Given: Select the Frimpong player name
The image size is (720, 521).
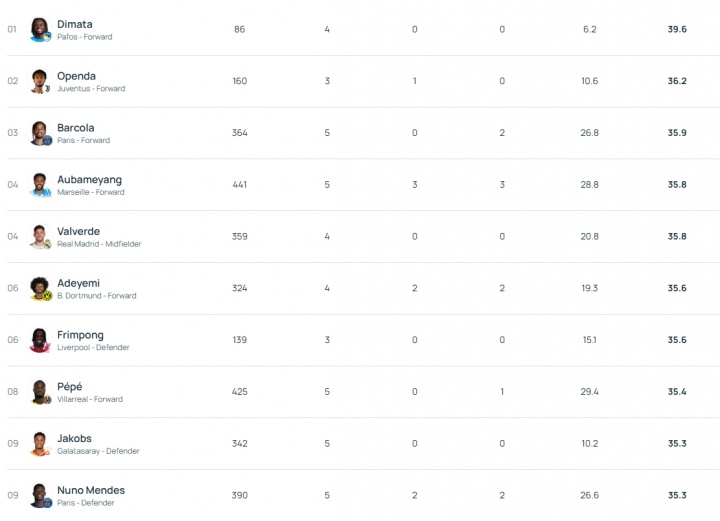Looking at the screenshot, I should pos(80,335).
